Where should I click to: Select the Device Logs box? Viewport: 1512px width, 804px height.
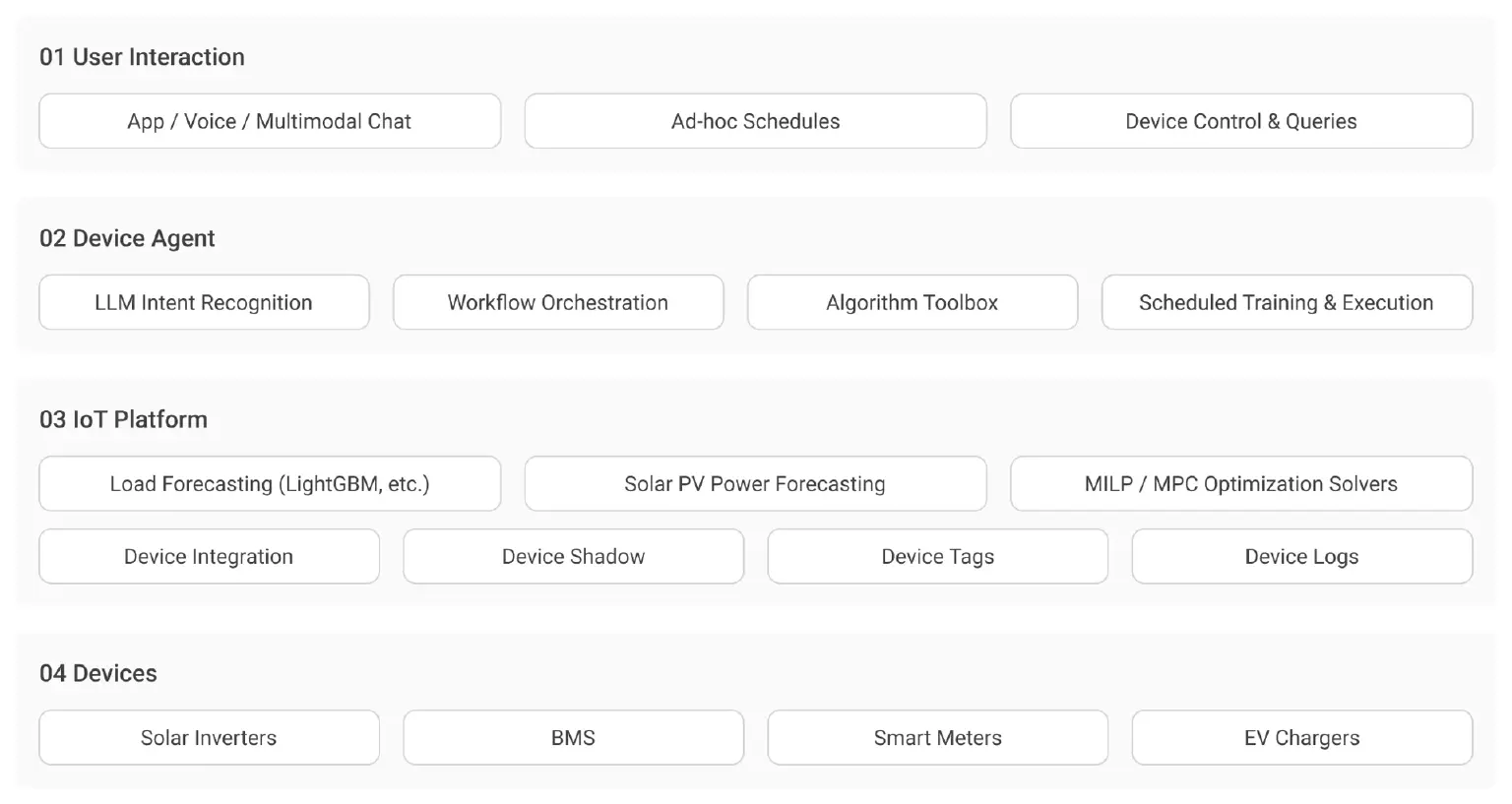click(1301, 556)
